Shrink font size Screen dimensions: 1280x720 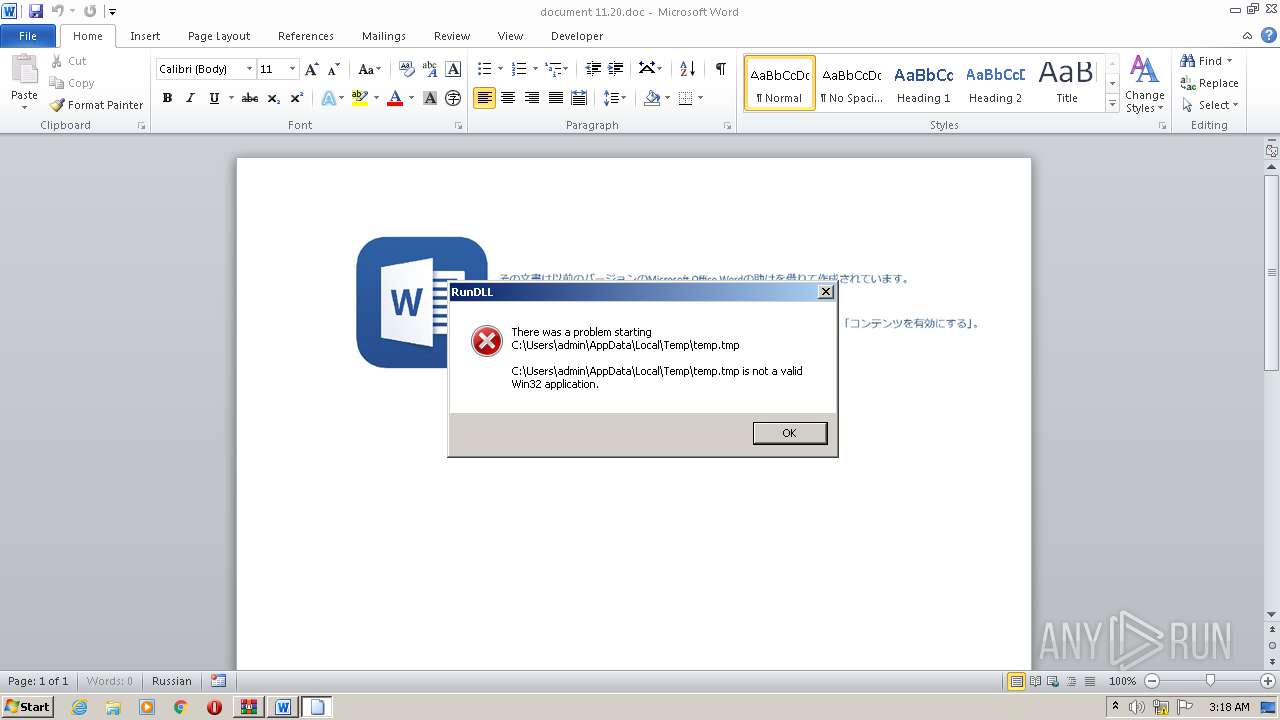point(334,69)
